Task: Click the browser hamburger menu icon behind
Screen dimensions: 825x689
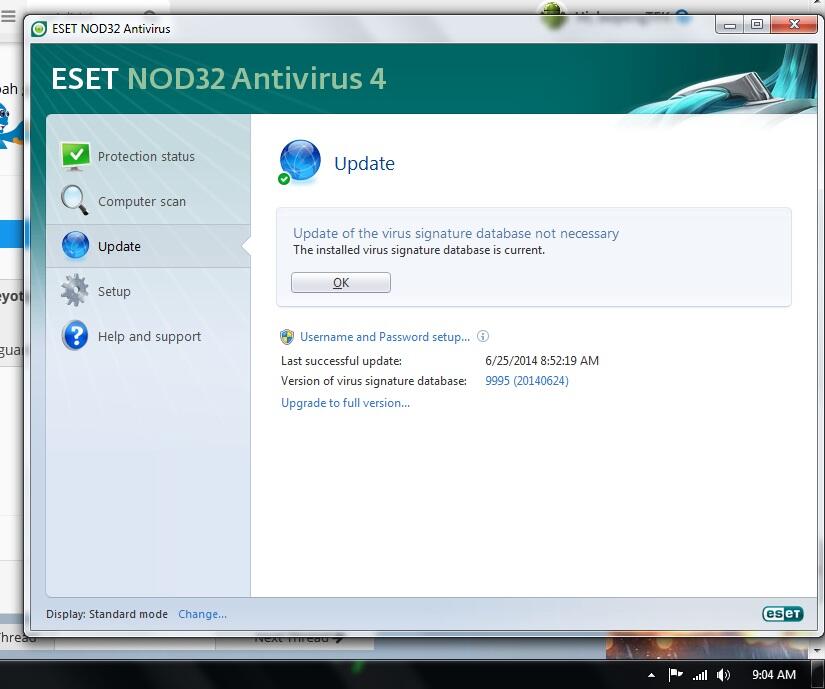Action: (x=8, y=16)
